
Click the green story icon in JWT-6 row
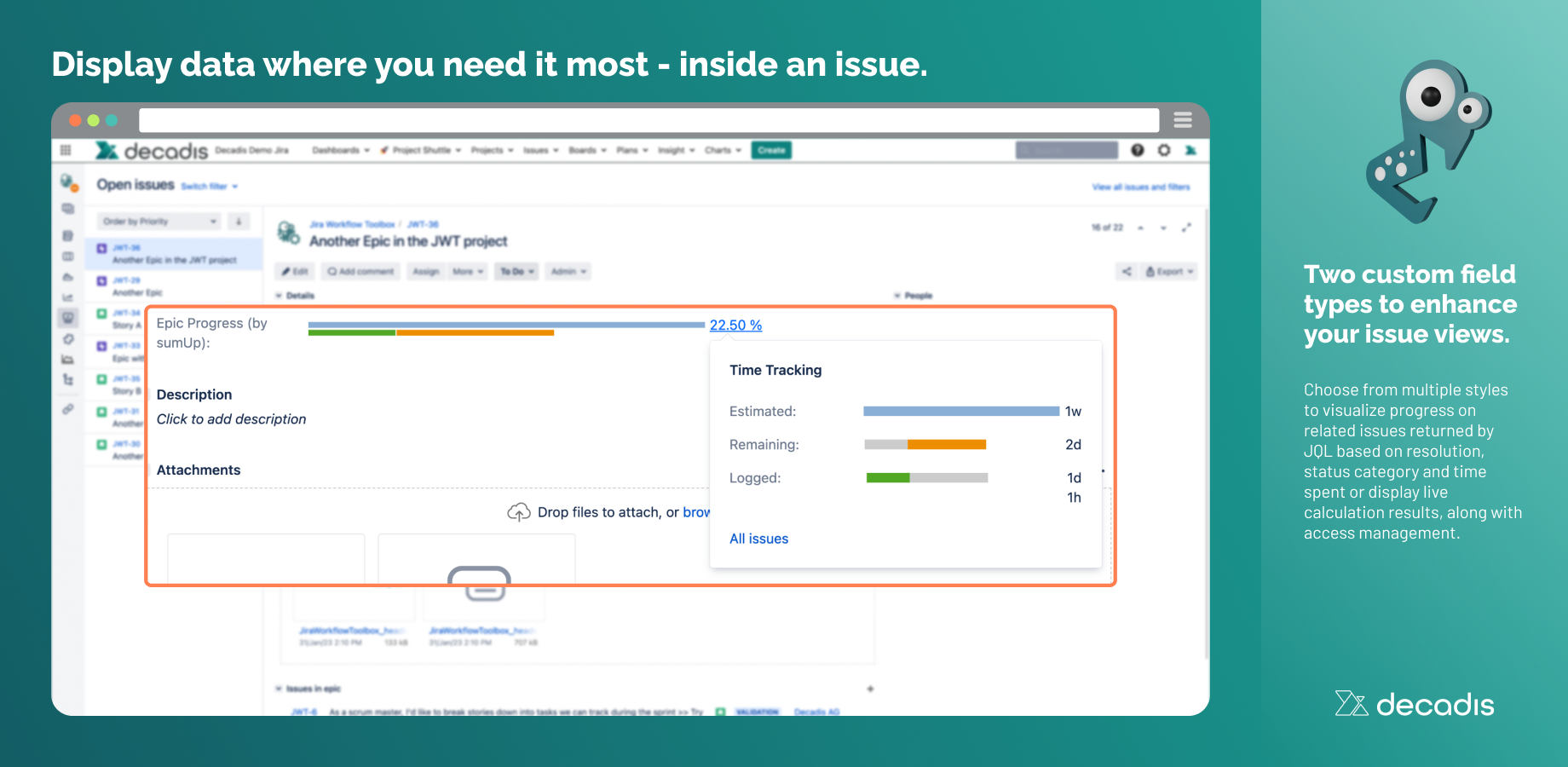(720, 712)
